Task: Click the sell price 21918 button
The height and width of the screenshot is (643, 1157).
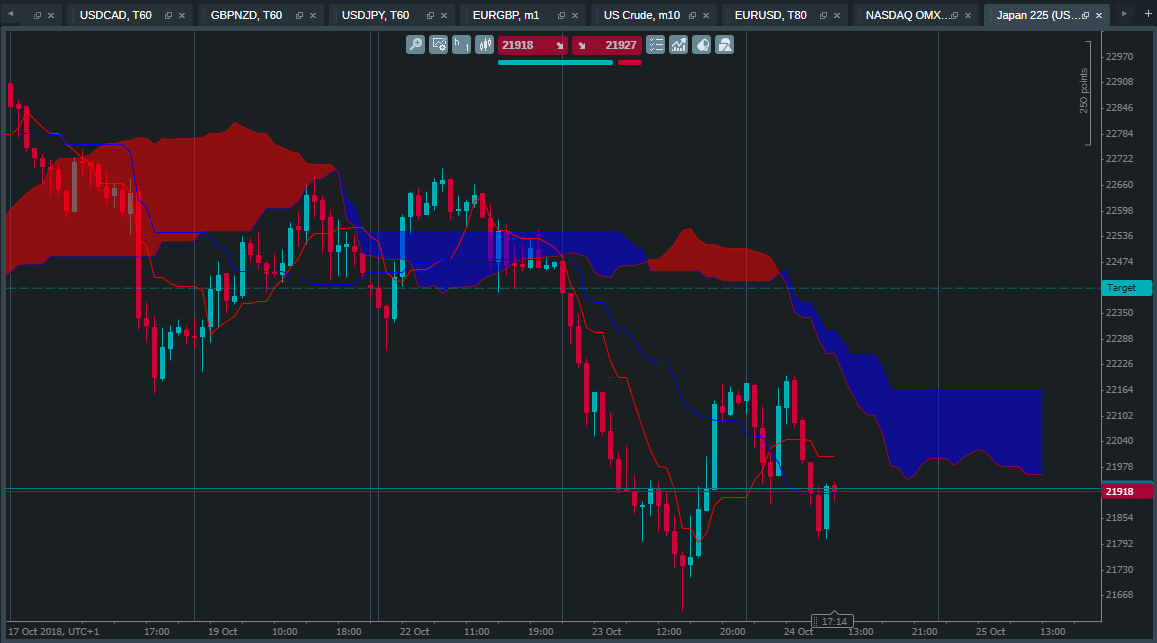Action: (533, 45)
